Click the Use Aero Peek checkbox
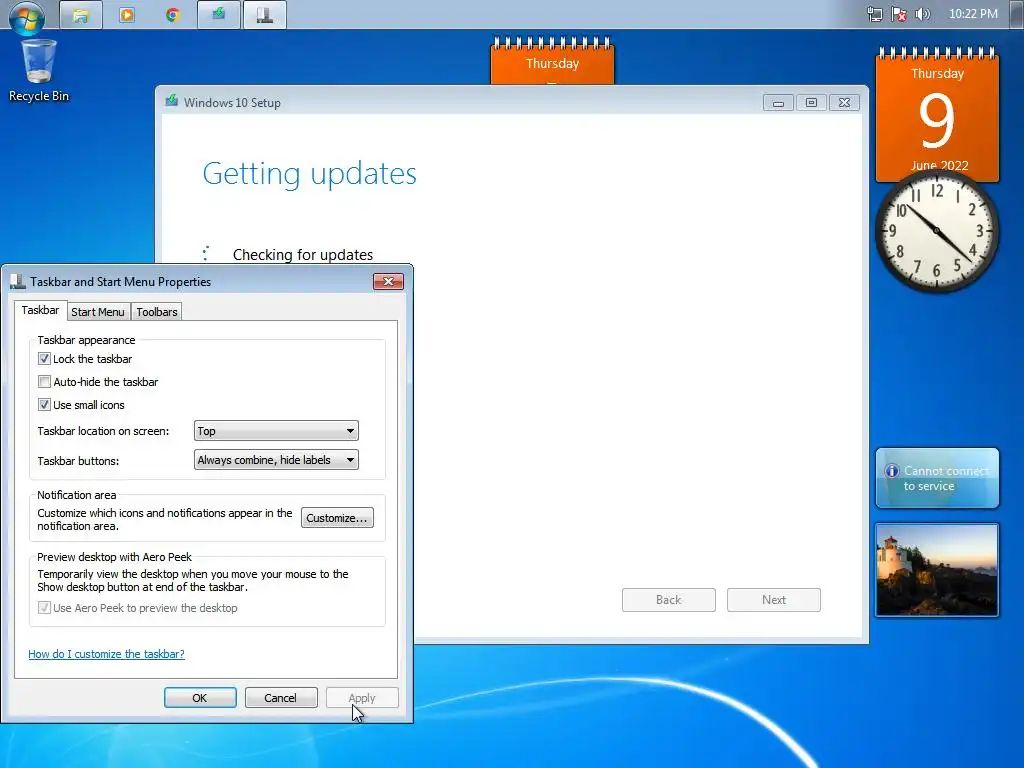The height and width of the screenshot is (768, 1024). coord(44,607)
